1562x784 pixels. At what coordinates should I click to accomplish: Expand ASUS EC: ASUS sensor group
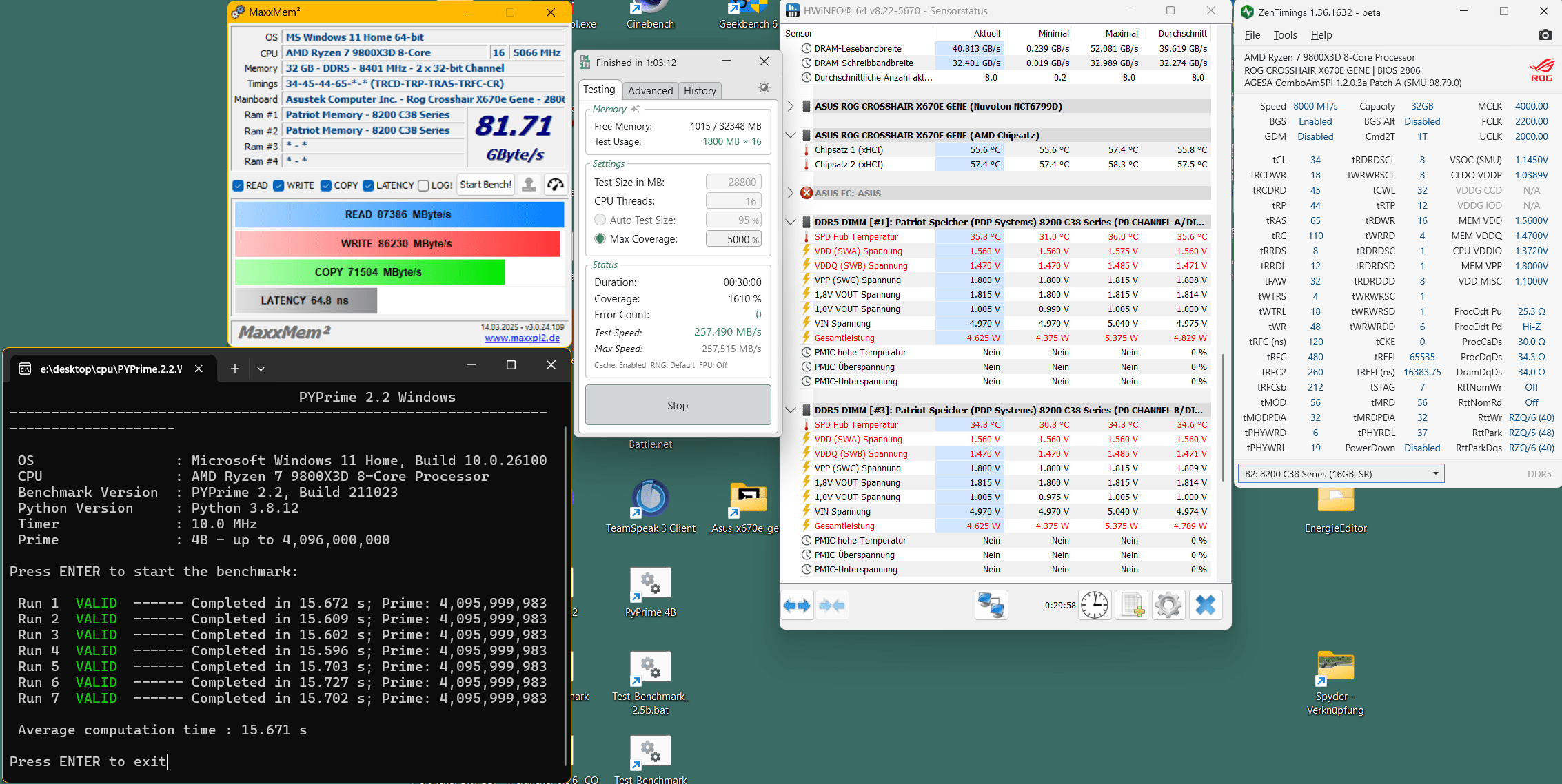point(791,193)
